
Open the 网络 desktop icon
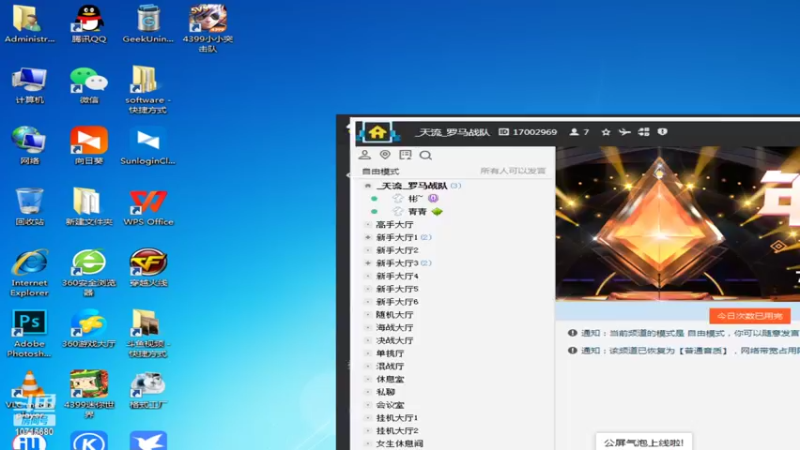tap(30, 146)
